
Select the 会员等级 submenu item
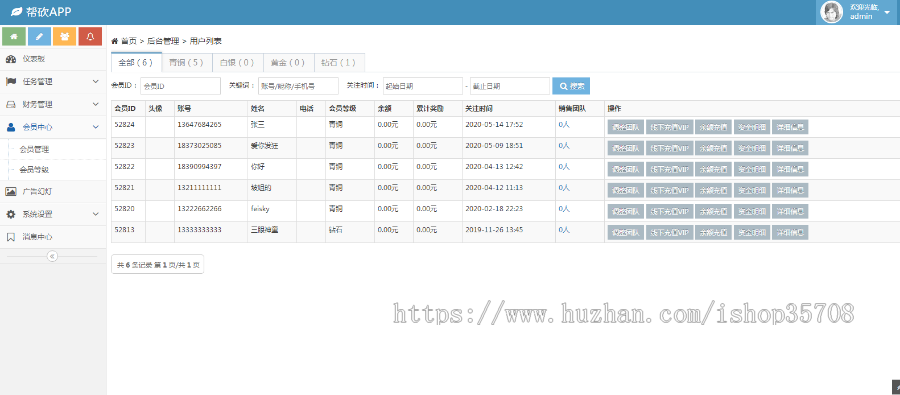click(x=34, y=170)
